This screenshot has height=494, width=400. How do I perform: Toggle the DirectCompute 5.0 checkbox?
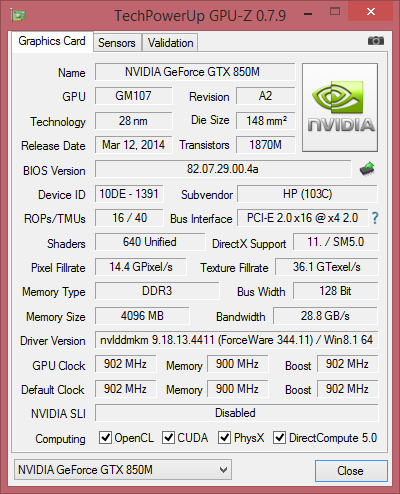[x=279, y=437]
